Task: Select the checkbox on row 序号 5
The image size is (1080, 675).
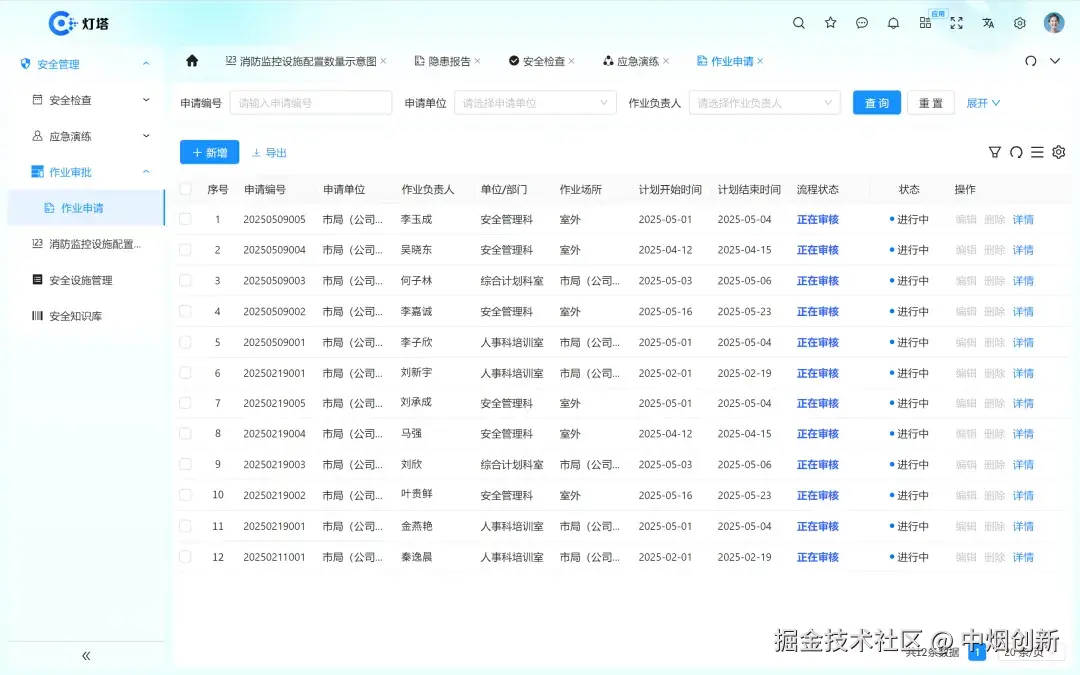Action: click(x=185, y=342)
